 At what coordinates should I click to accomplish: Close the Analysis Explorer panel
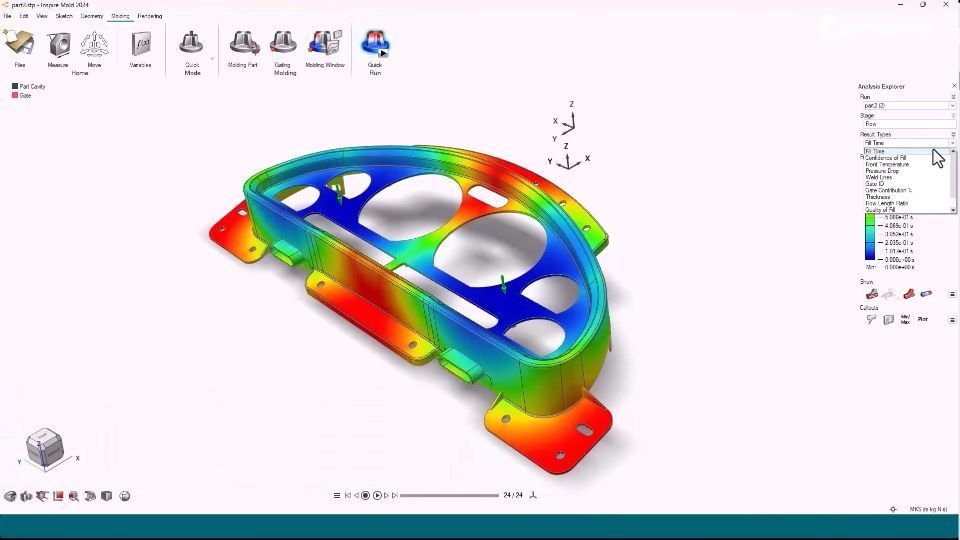(x=953, y=86)
